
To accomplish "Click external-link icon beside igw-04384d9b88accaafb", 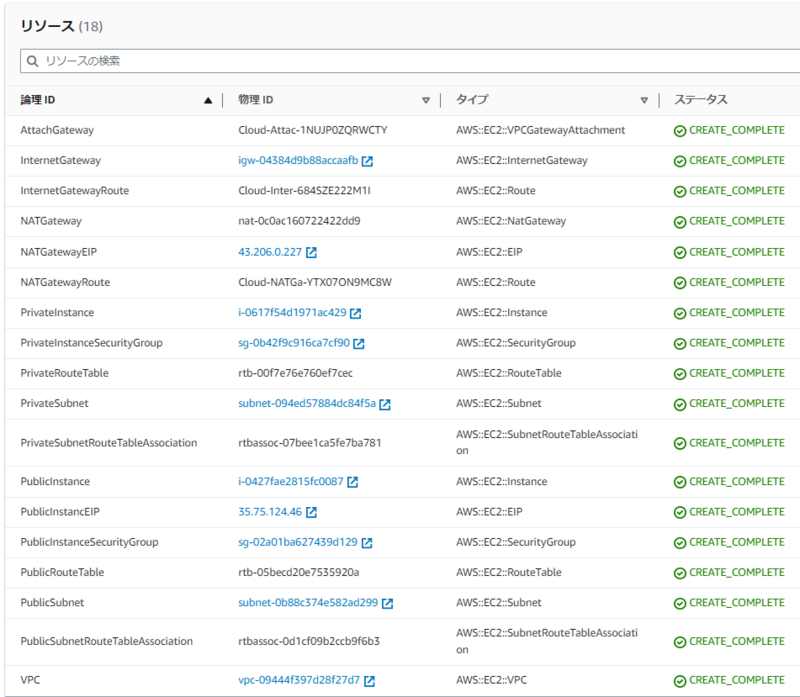I will click(367, 161).
